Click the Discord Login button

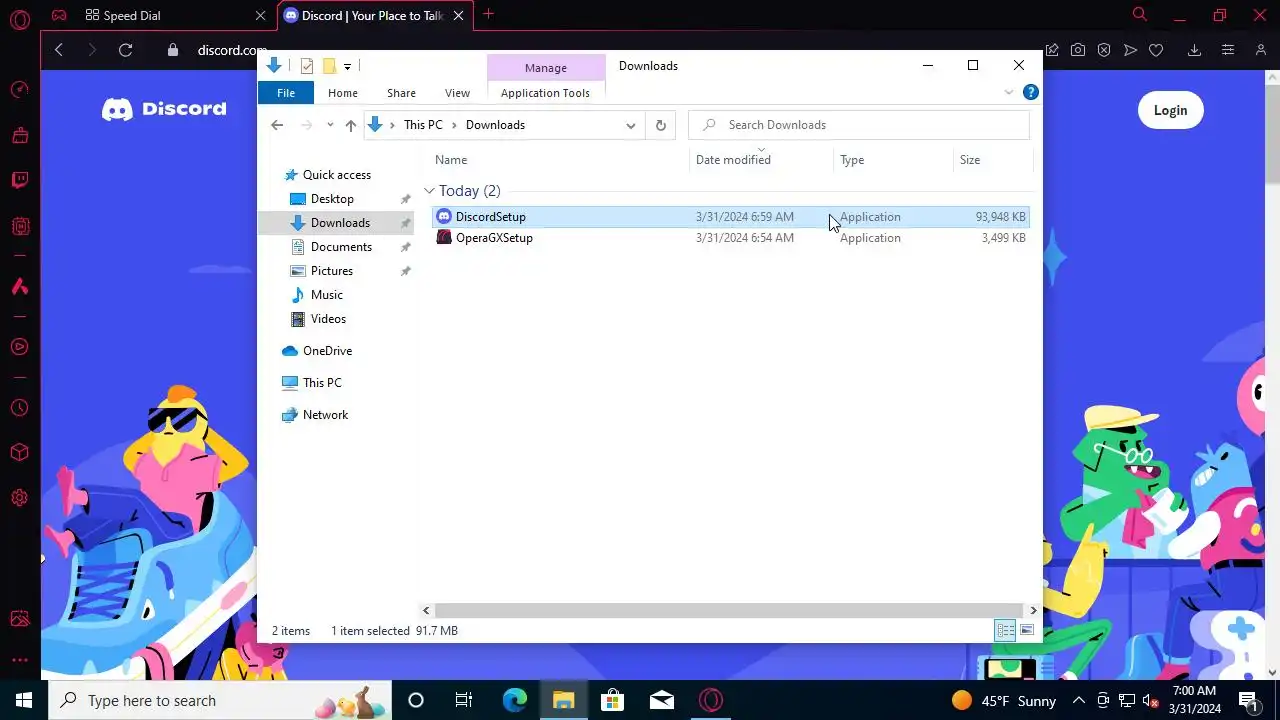[1170, 110]
